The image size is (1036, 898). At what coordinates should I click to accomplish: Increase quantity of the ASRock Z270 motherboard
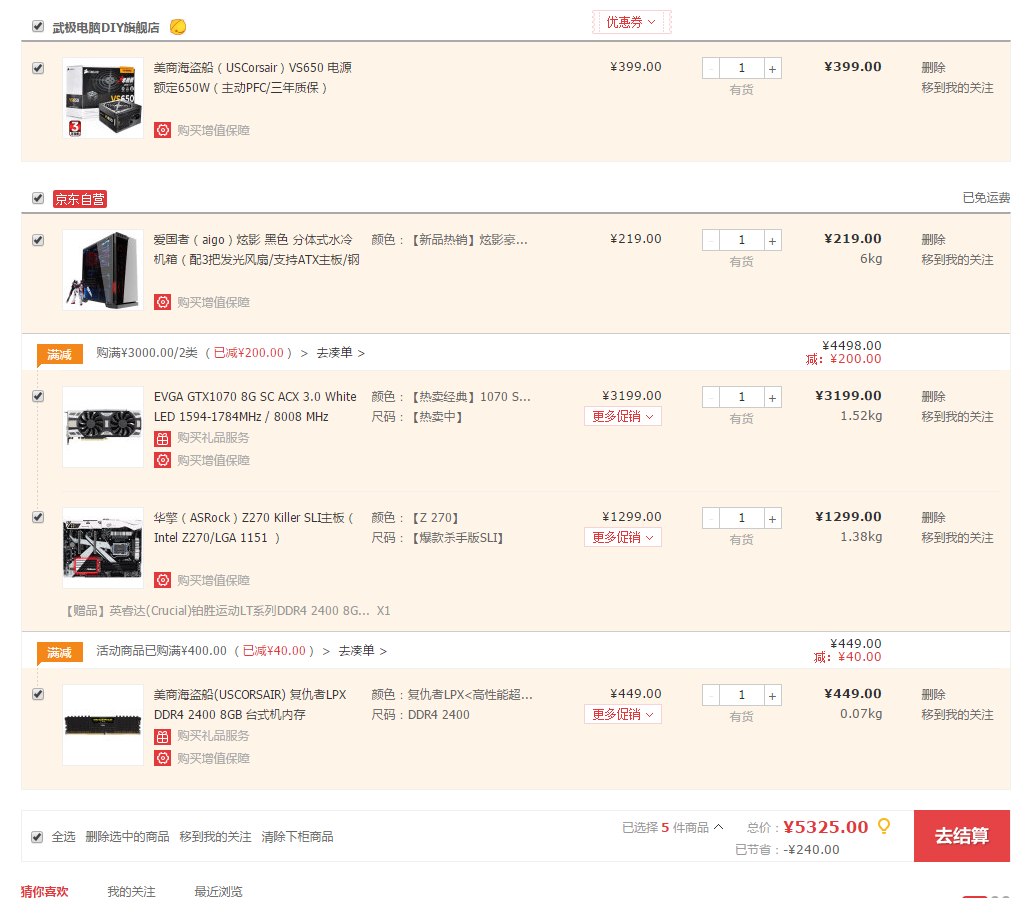pyautogui.click(x=772, y=519)
